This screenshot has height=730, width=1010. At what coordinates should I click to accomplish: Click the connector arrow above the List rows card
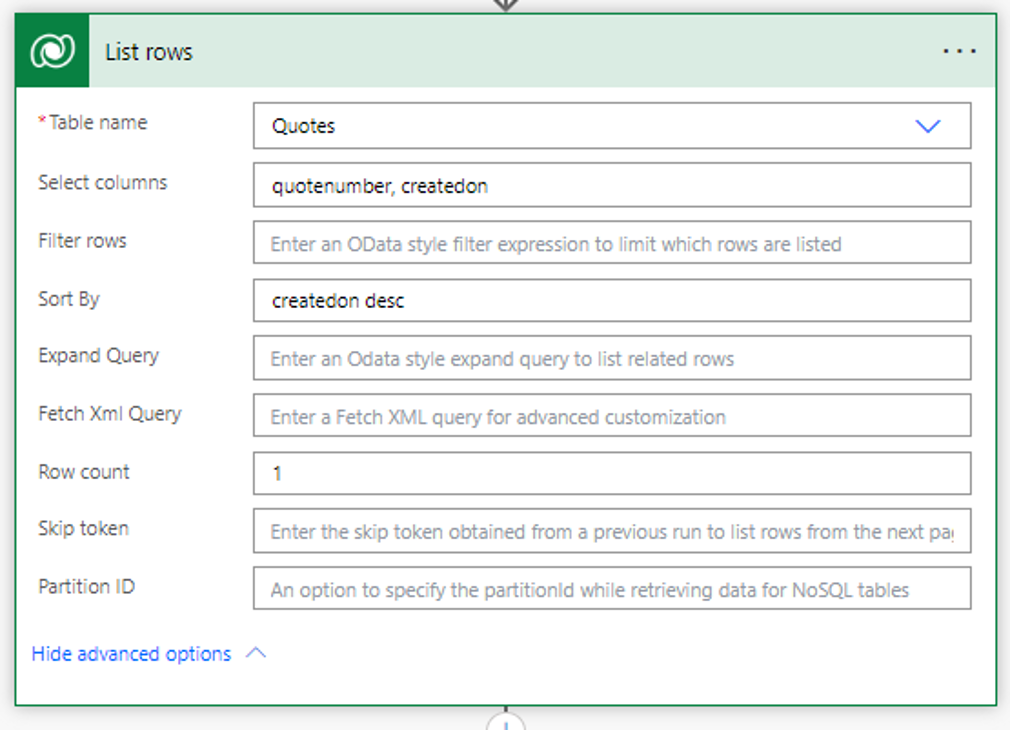[506, 5]
